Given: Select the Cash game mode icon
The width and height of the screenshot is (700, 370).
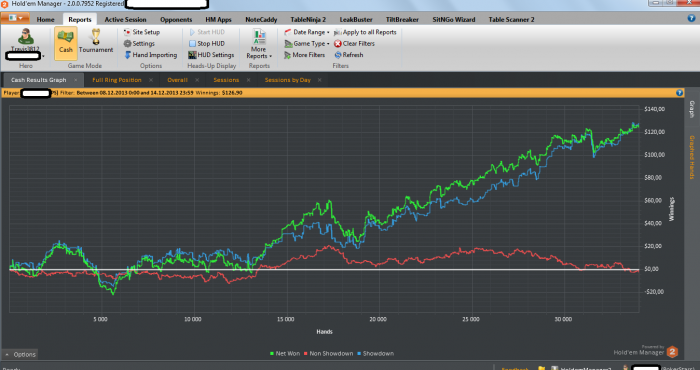Looking at the screenshot, I should (66, 43).
